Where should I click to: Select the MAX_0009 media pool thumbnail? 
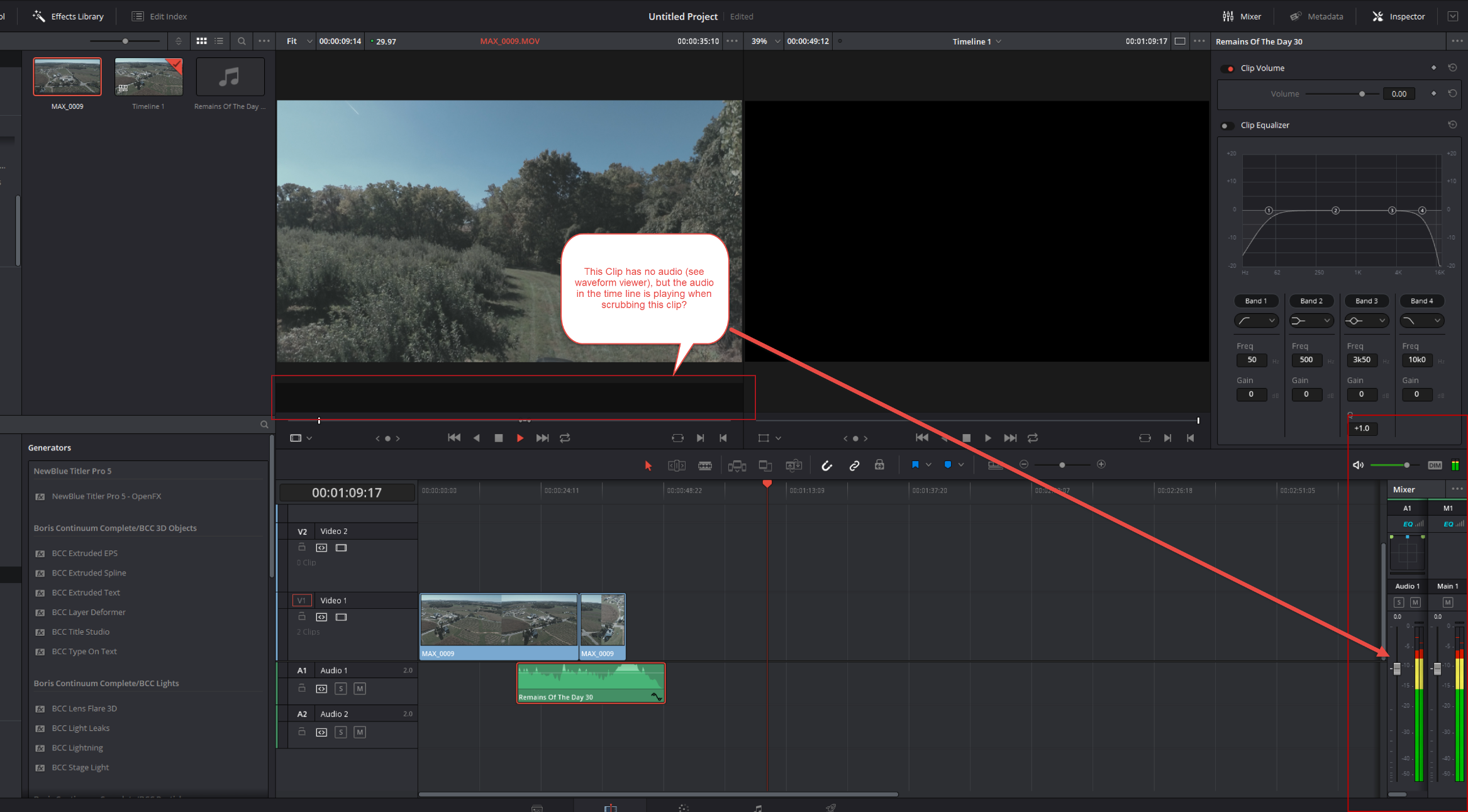[67, 77]
